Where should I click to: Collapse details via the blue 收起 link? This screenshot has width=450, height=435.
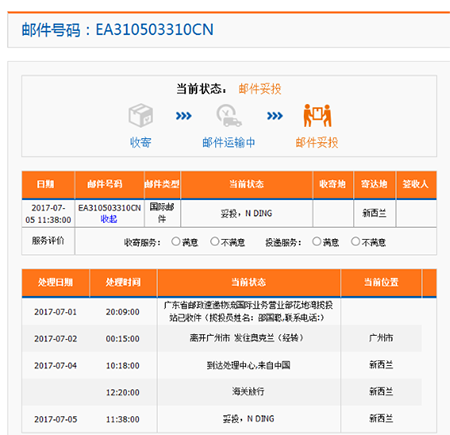(109, 219)
